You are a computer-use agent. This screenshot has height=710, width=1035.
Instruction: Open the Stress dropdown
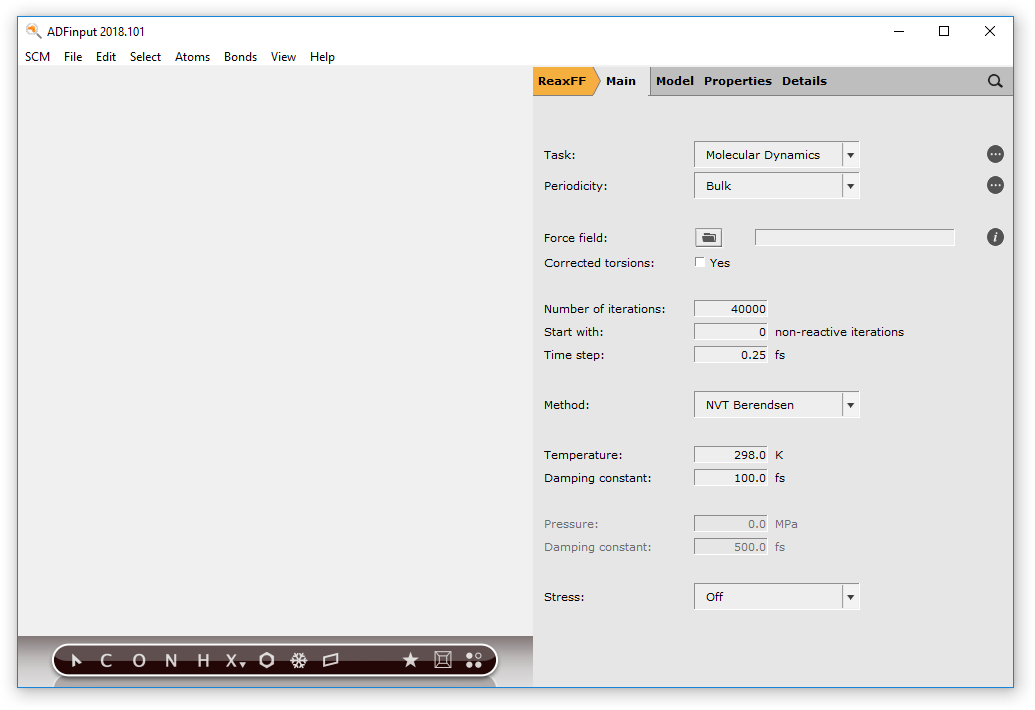coord(776,597)
